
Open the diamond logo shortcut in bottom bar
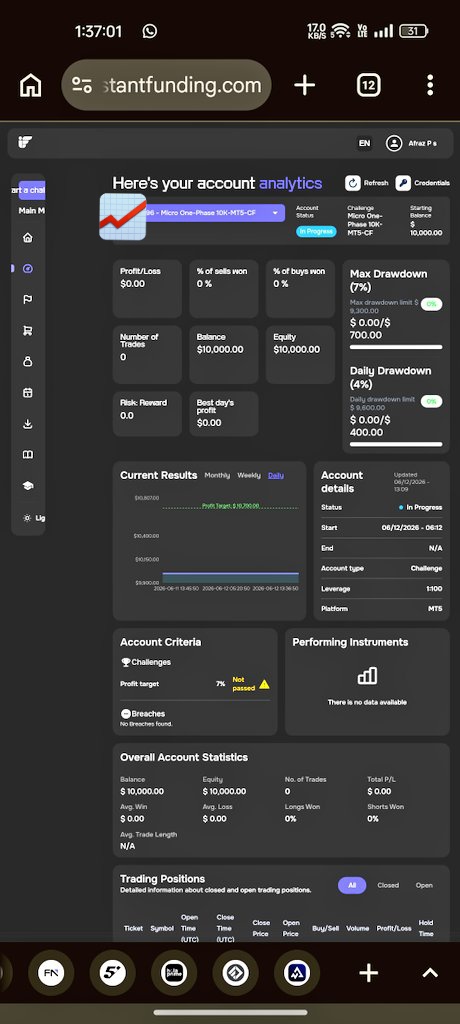(x=235, y=972)
